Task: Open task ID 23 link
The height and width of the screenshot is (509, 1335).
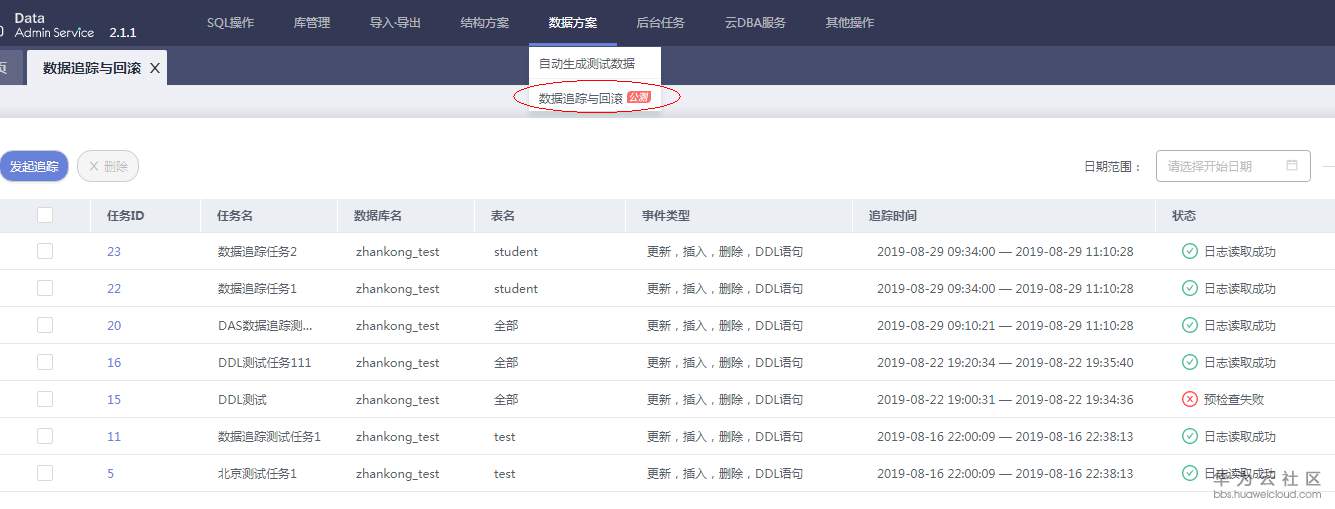Action: coord(114,252)
